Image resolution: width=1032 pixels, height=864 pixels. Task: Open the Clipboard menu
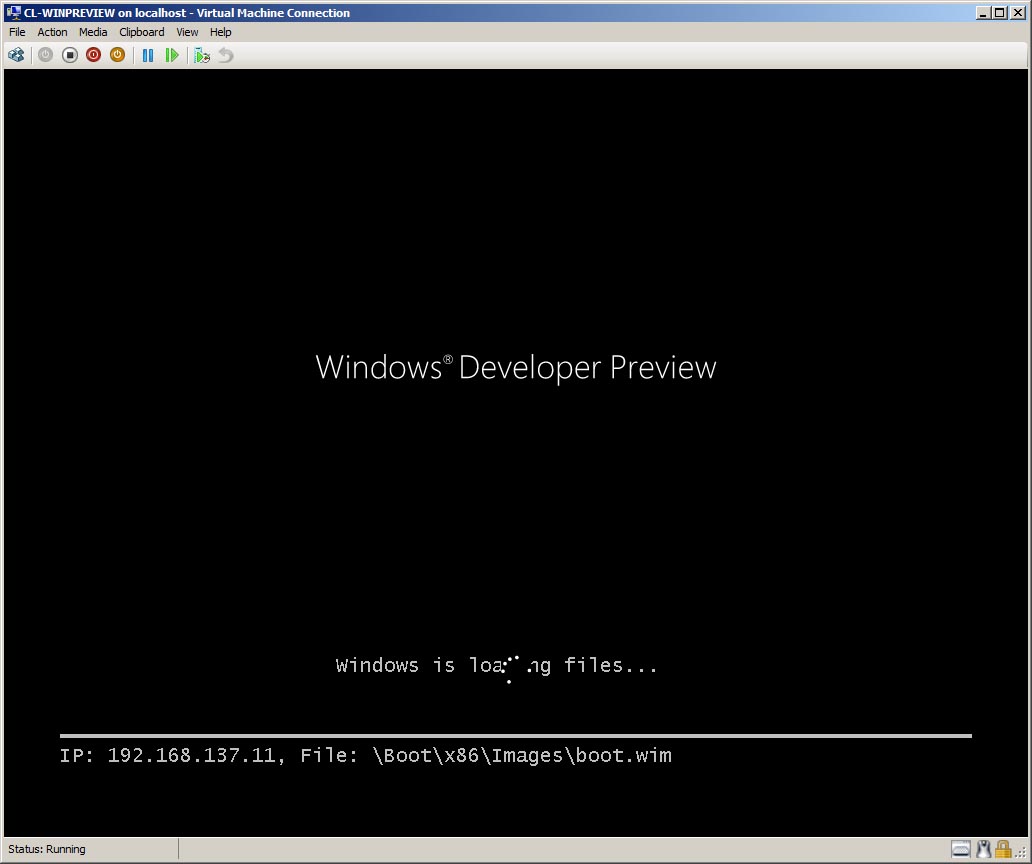[142, 32]
